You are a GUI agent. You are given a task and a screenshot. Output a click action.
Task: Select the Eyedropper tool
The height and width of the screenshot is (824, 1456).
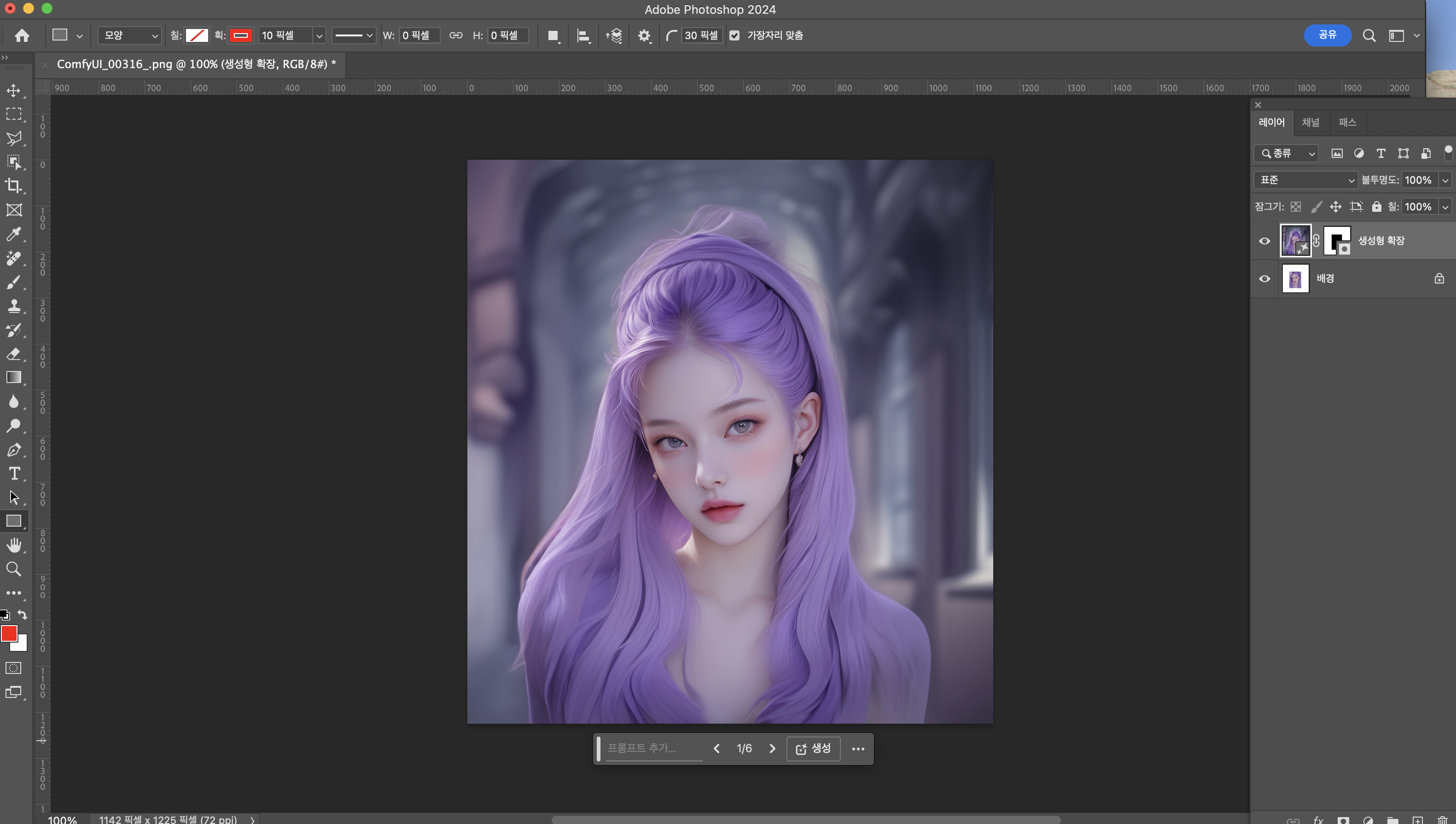tap(14, 234)
